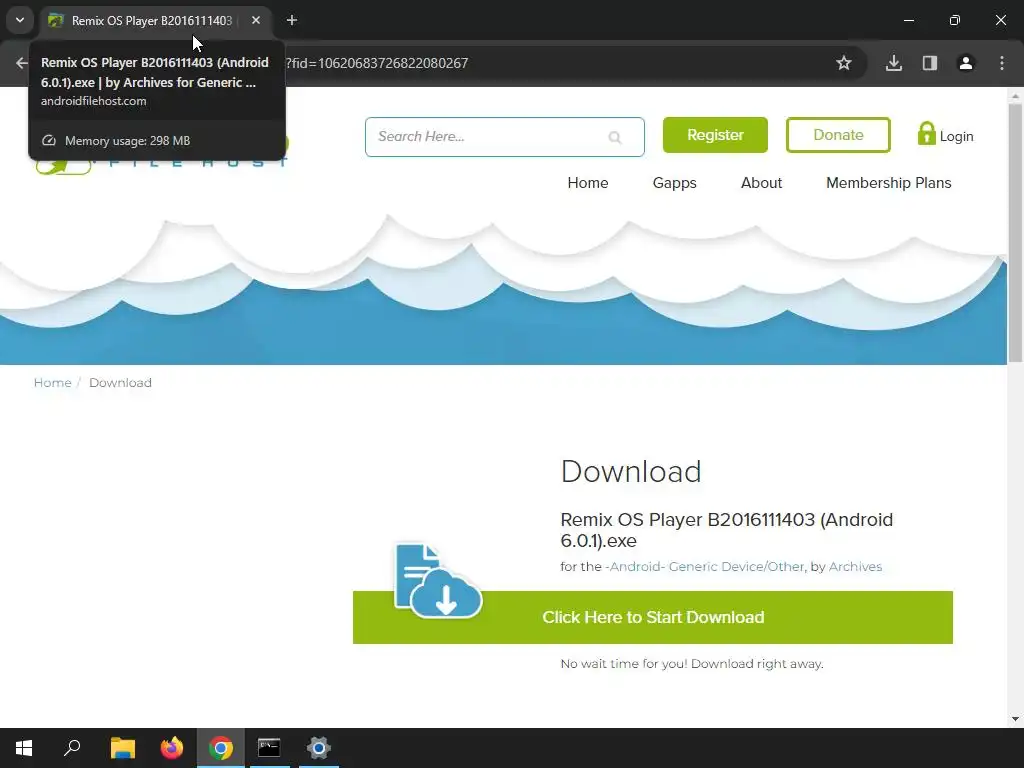Screen dimensions: 1024x768
Task: Click the scrollbar down arrow
Action: pyautogui.click(x=1015, y=719)
